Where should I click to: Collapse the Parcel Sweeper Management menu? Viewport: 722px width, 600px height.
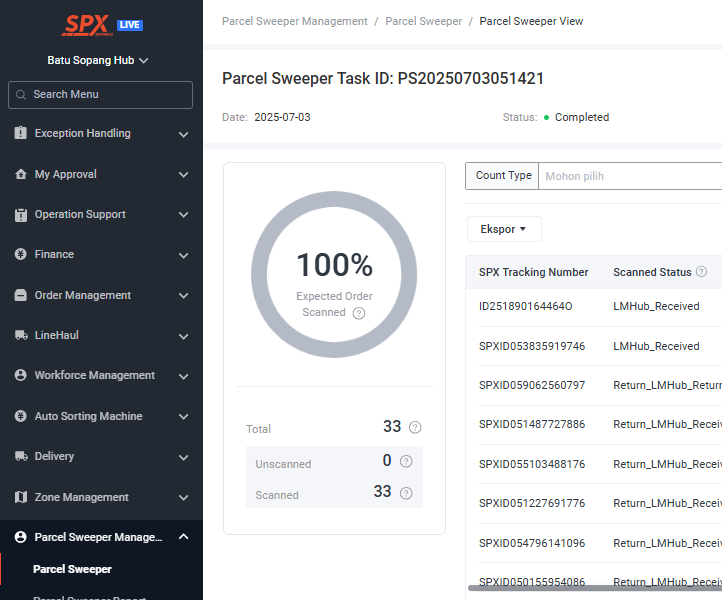[x=183, y=537]
